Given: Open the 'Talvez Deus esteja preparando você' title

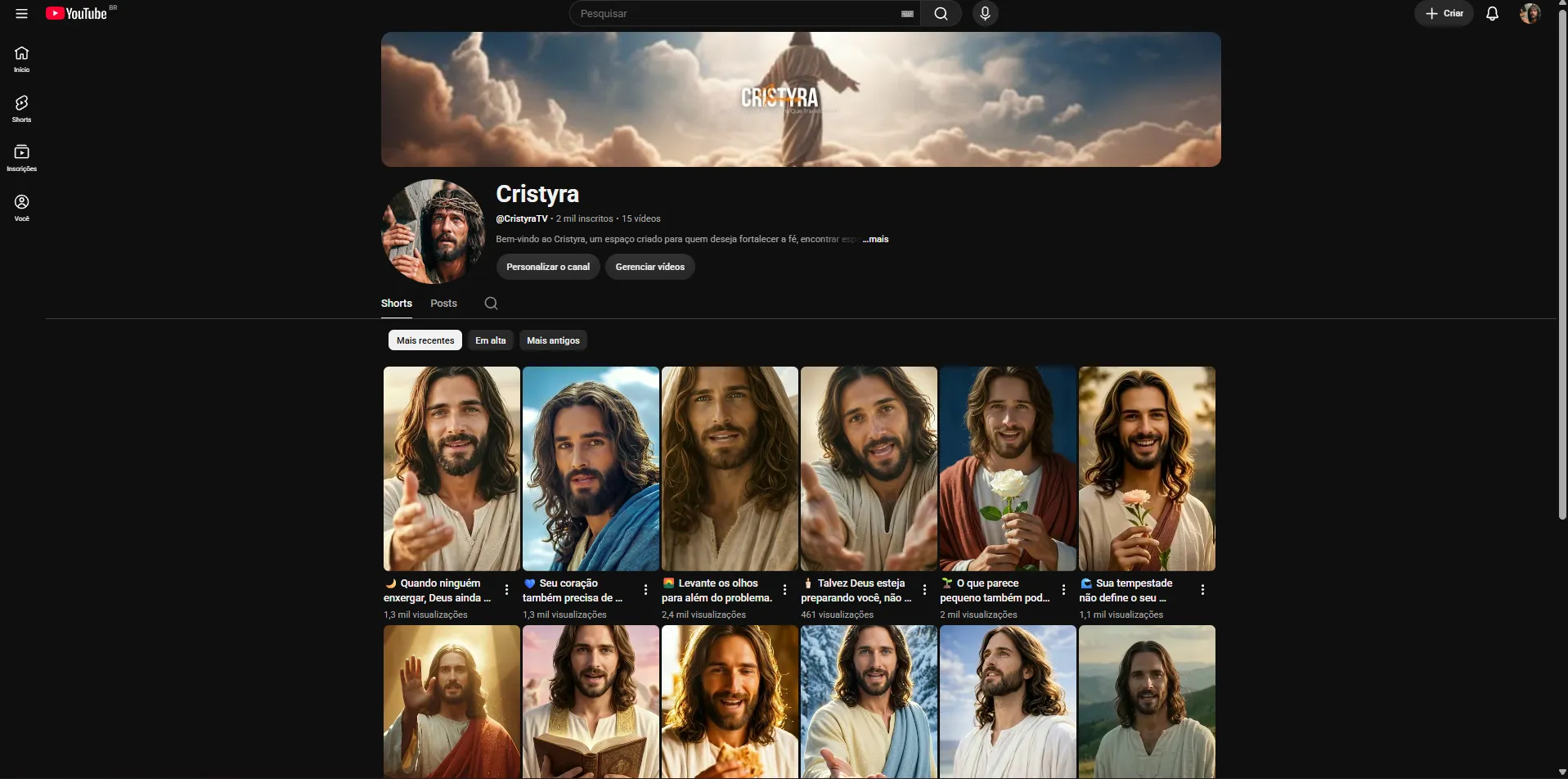Looking at the screenshot, I should tap(856, 591).
